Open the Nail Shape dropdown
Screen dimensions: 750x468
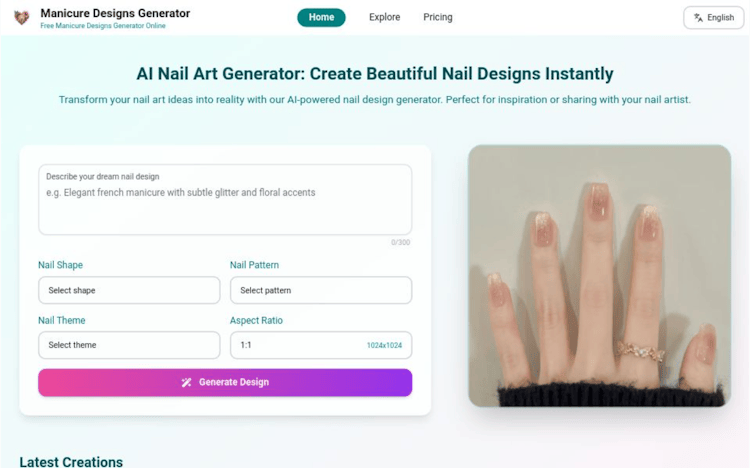click(129, 290)
